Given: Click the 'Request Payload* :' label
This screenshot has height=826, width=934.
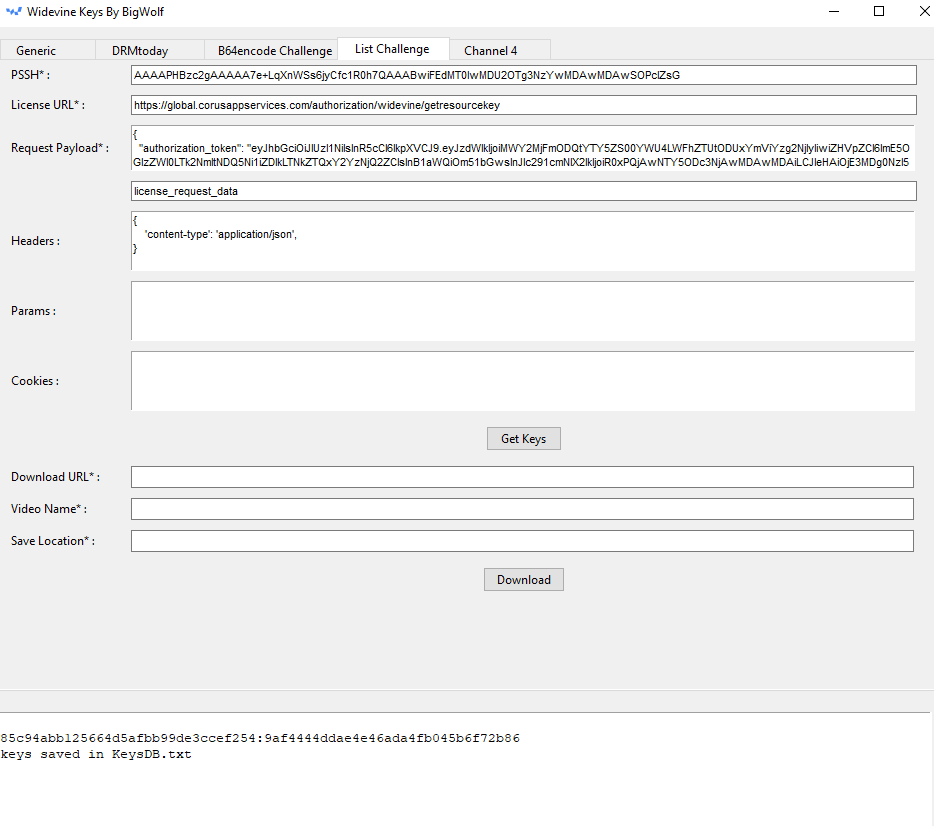Looking at the screenshot, I should pos(60,148).
